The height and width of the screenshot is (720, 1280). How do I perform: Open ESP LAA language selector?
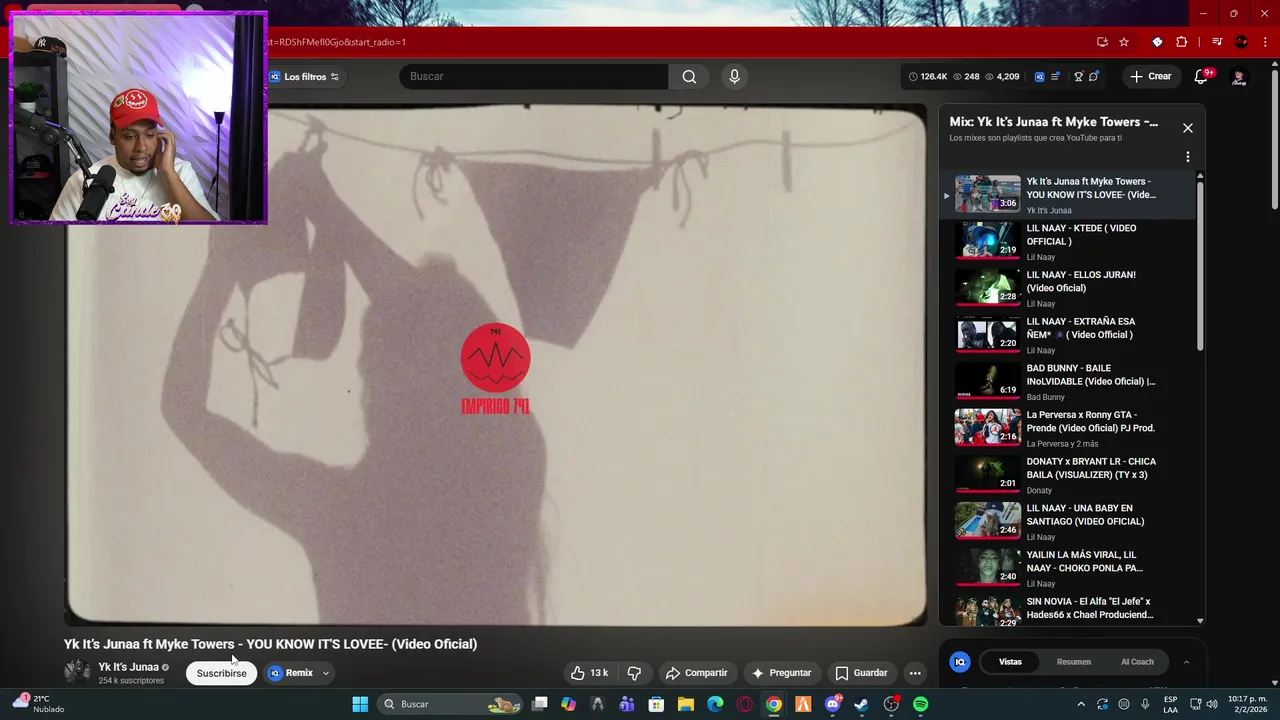coord(1170,704)
